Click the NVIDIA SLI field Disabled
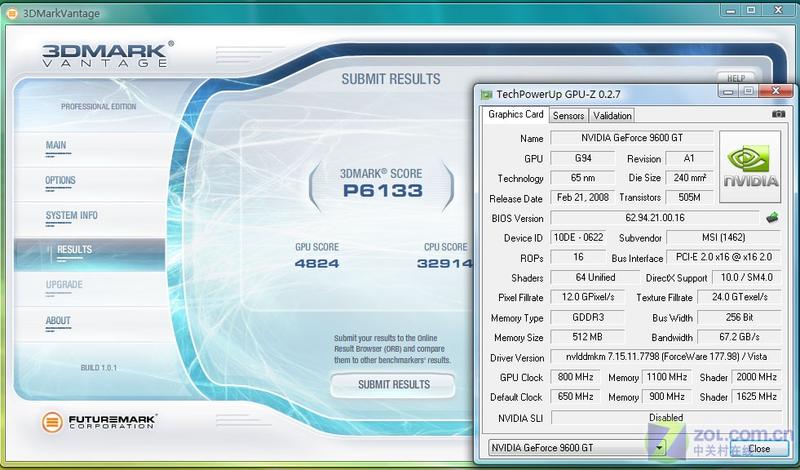 tap(666, 417)
